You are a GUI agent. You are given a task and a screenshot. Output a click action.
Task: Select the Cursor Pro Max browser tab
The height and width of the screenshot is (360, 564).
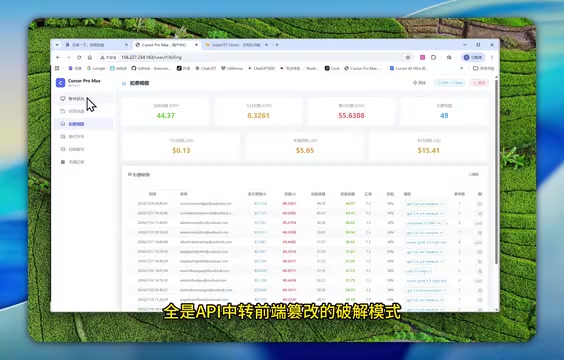coord(166,45)
